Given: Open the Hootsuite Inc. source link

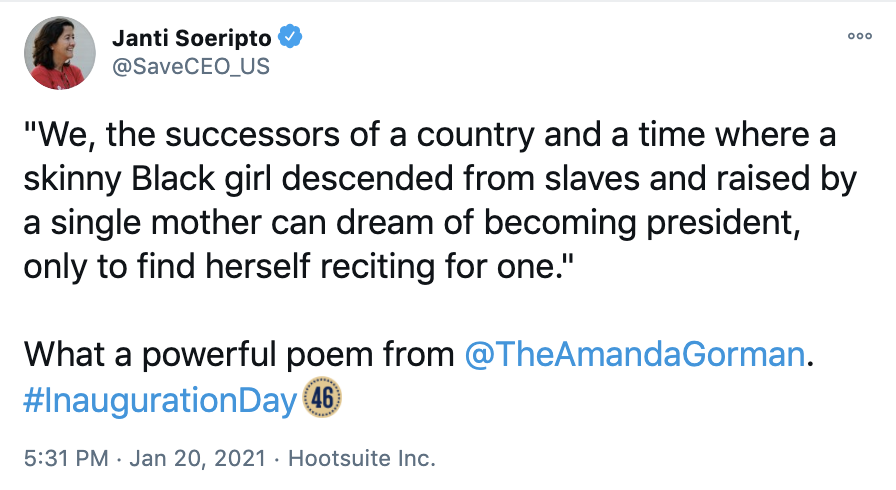Looking at the screenshot, I should (x=362, y=459).
